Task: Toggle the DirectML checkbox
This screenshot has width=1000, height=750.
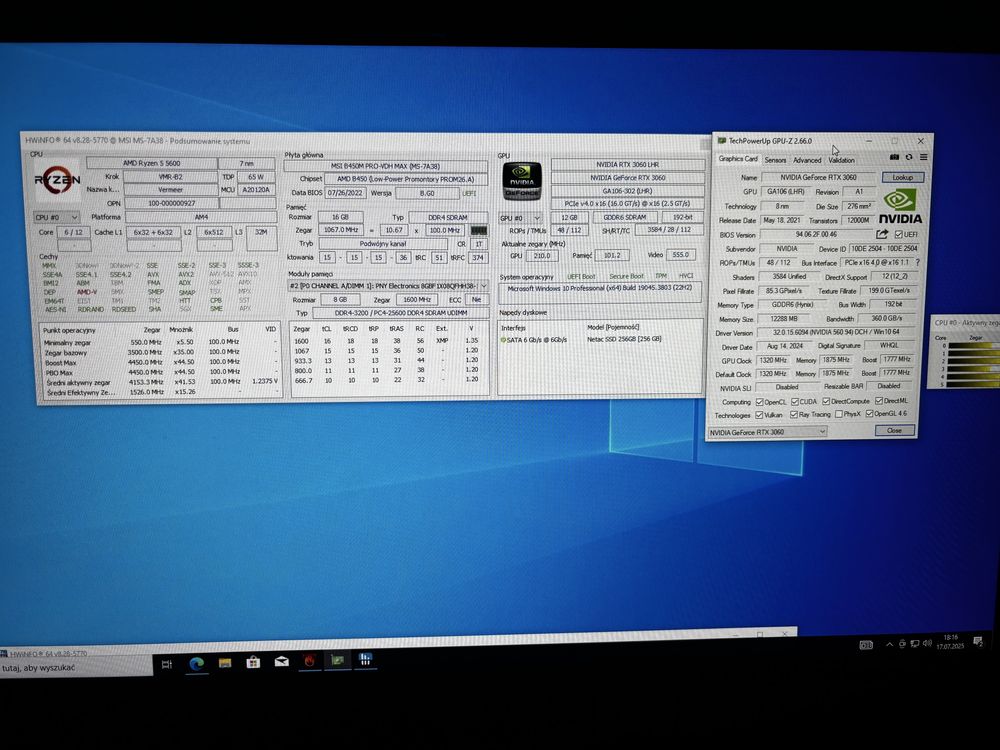Action: point(878,401)
